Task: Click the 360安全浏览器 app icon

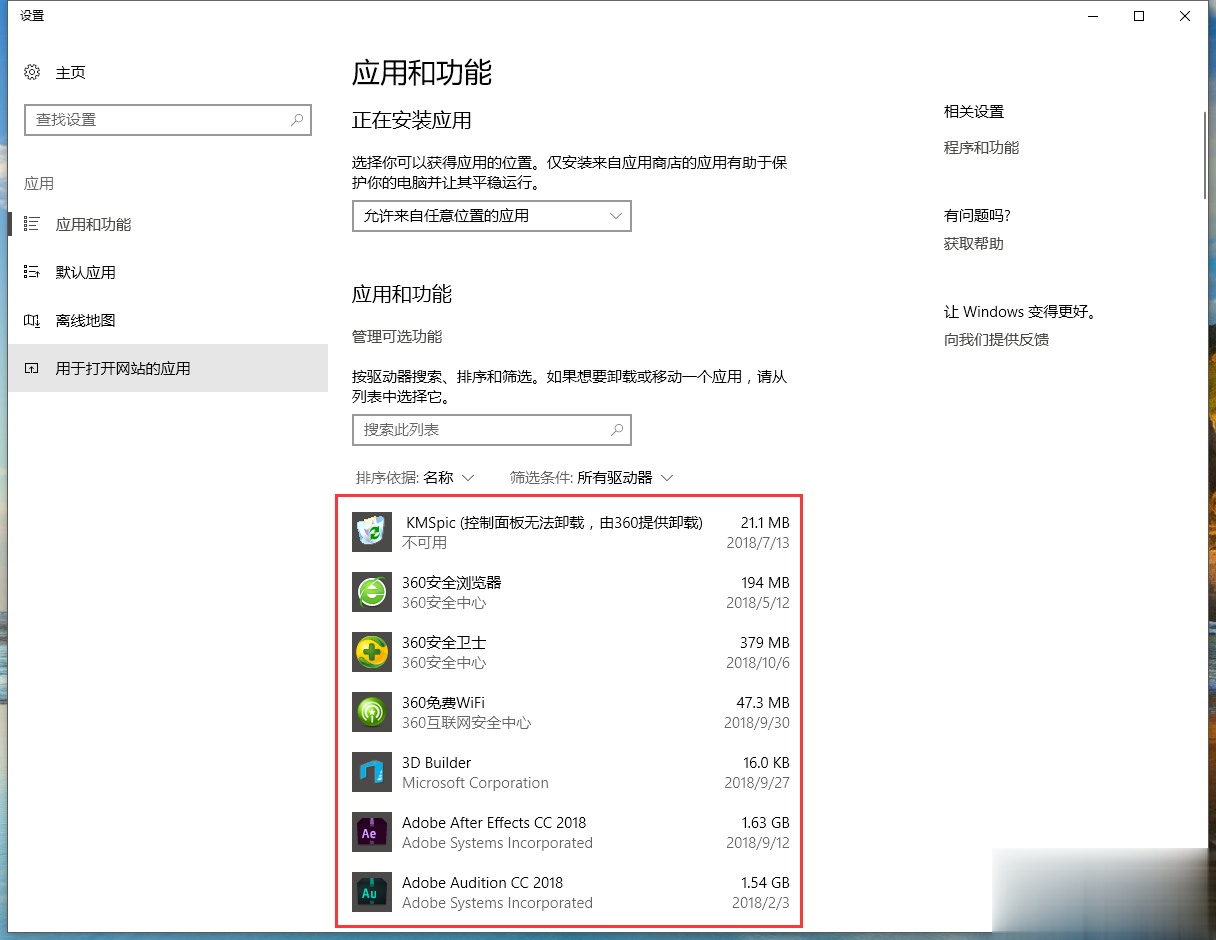Action: (x=372, y=592)
